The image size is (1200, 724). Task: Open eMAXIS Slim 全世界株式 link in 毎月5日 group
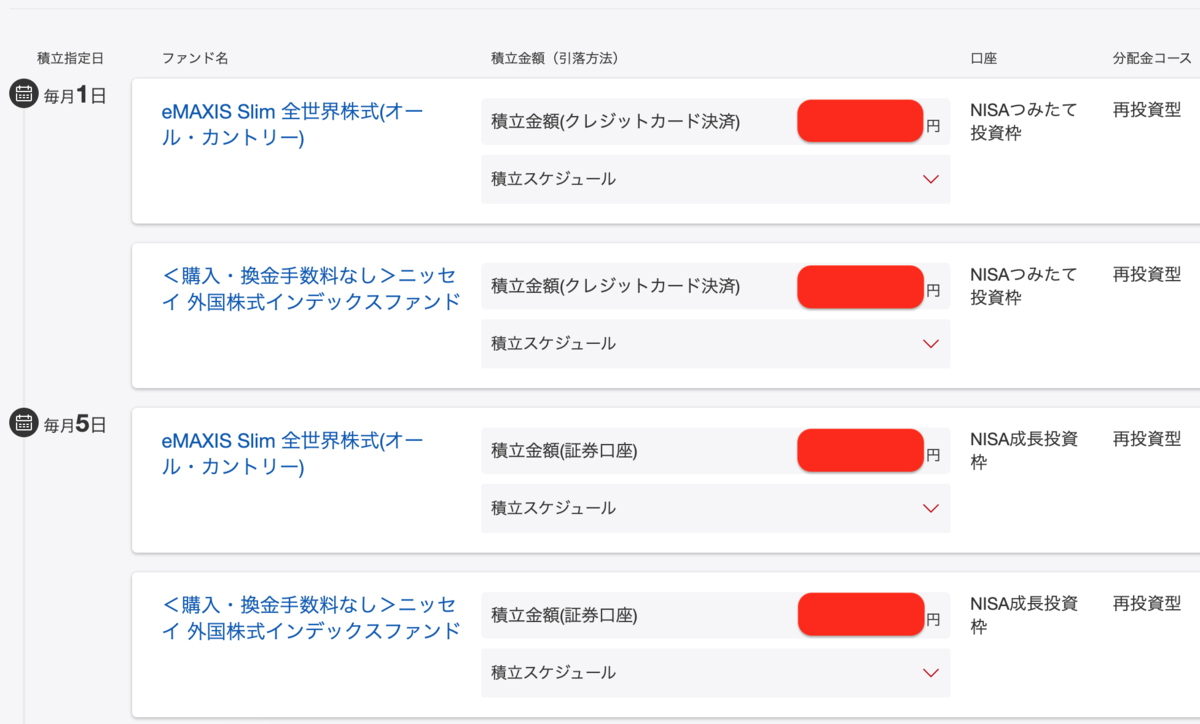[293, 453]
